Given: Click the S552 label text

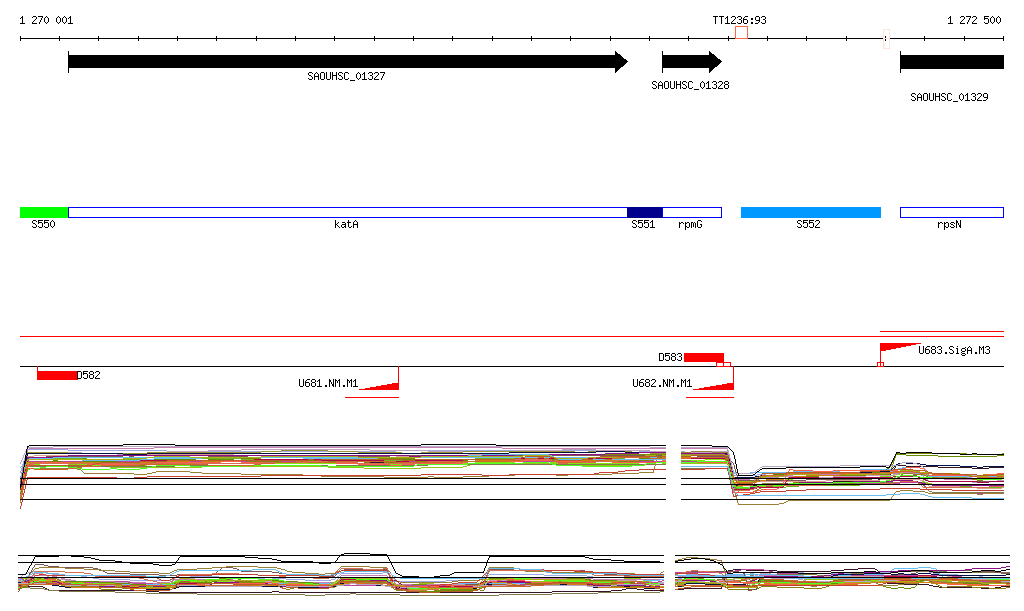Looking at the screenshot, I should pyautogui.click(x=808, y=225).
